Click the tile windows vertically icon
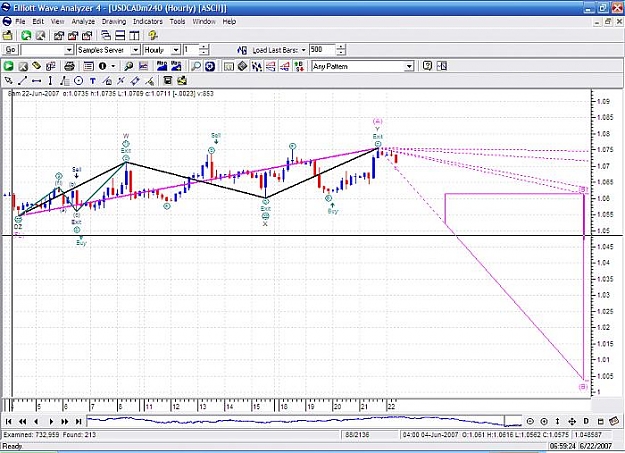Image resolution: width=625 pixels, height=453 pixels. 134,35
